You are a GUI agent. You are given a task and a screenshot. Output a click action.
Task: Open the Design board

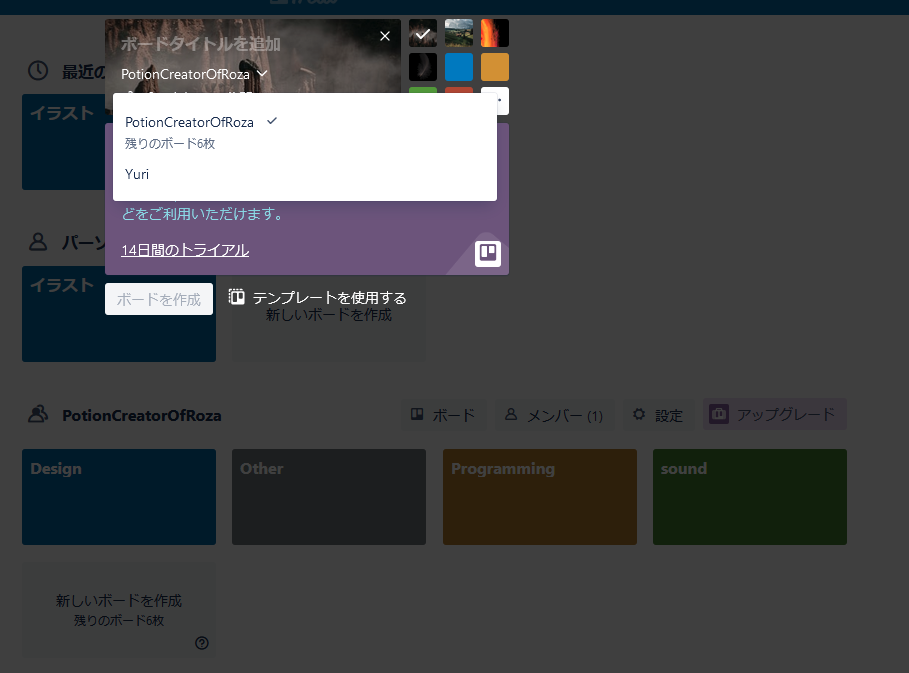pyautogui.click(x=119, y=497)
